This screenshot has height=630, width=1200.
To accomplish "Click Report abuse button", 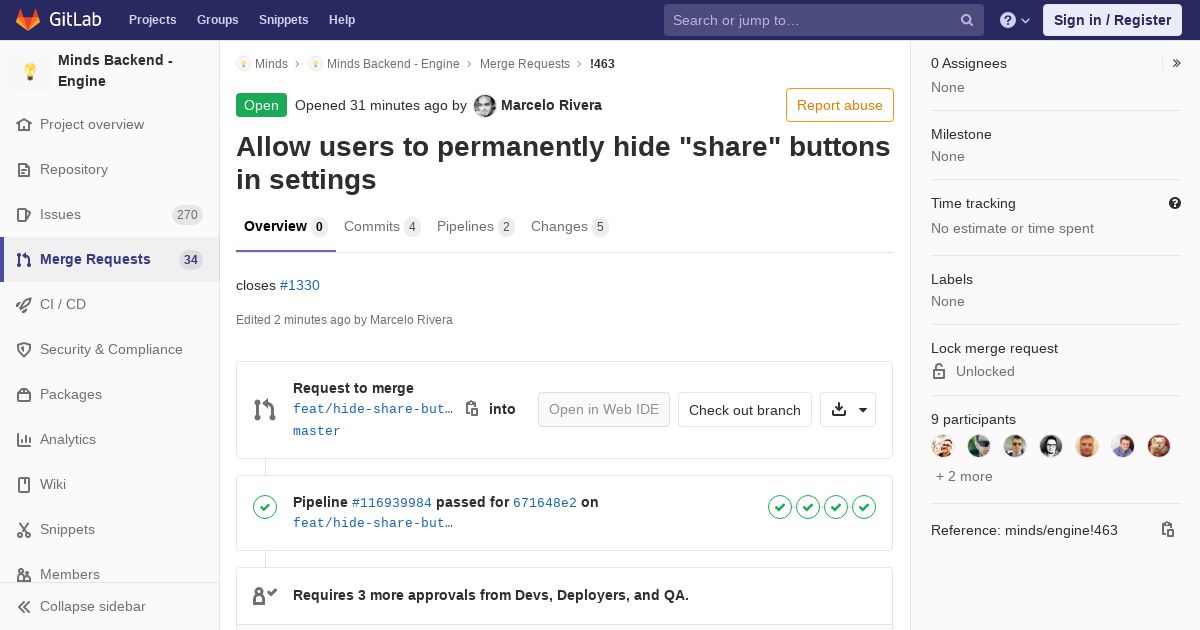I will [840, 105].
